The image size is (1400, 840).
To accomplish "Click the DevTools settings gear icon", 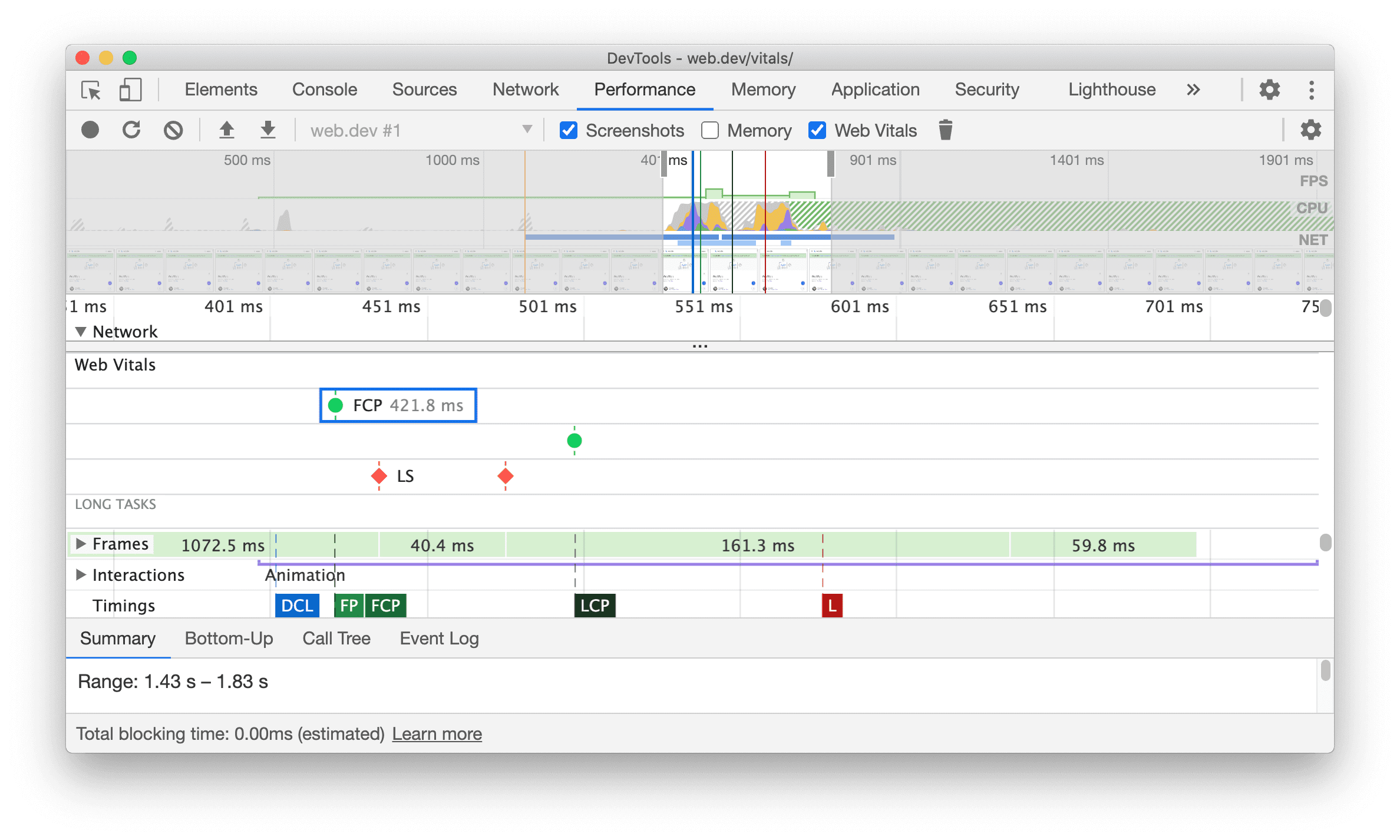I will [1270, 89].
